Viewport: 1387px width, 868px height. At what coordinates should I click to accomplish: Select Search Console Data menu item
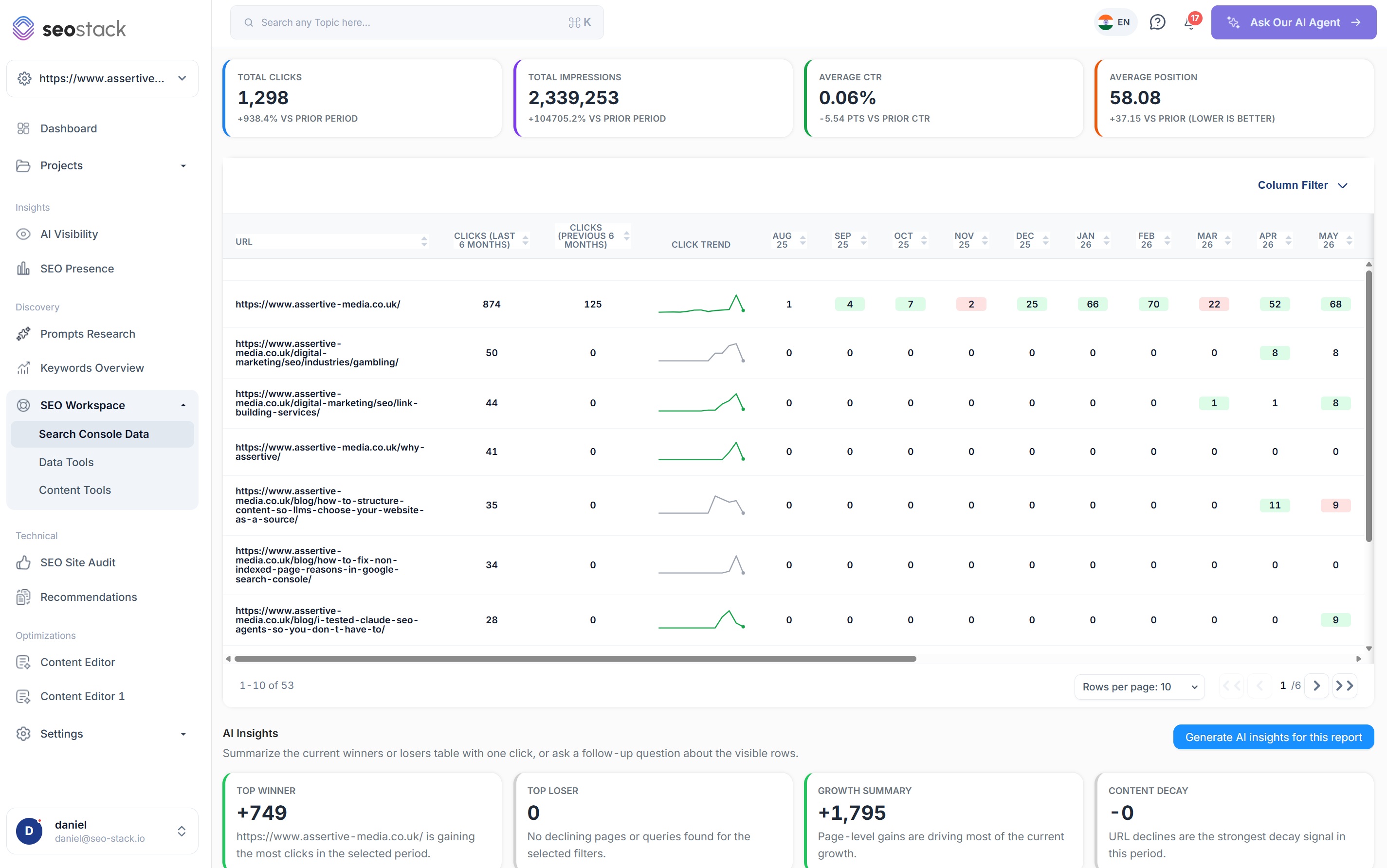102,434
